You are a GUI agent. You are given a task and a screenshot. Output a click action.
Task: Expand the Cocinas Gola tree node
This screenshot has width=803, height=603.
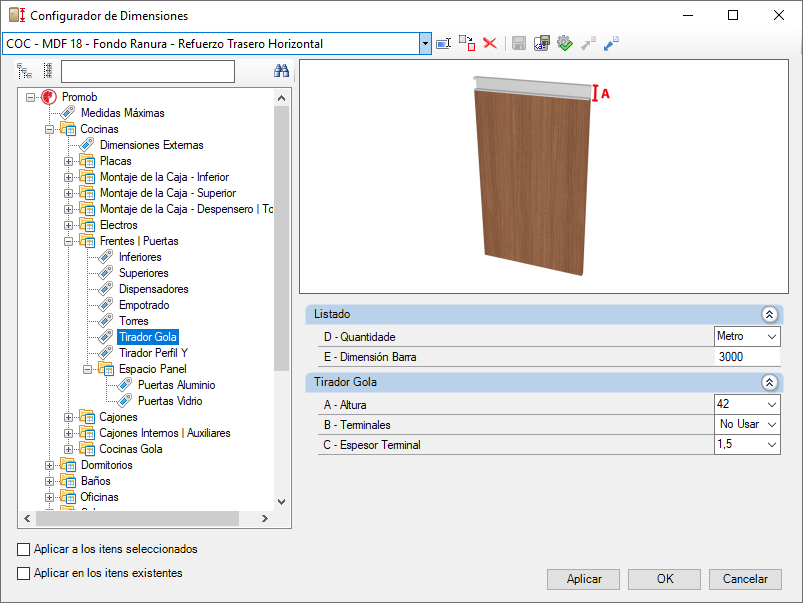click(68, 449)
